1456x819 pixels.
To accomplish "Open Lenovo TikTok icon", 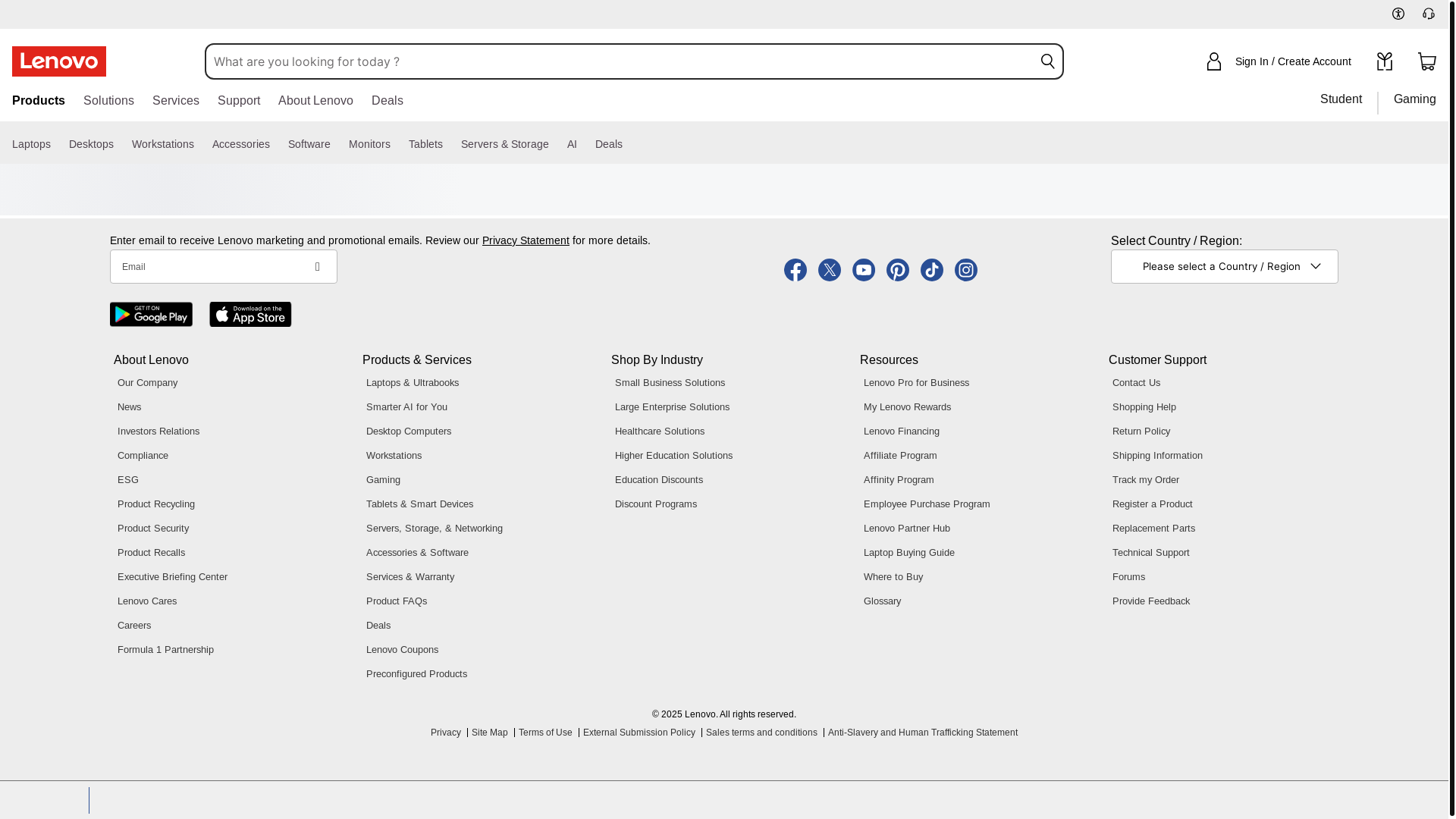I will [x=932, y=270].
